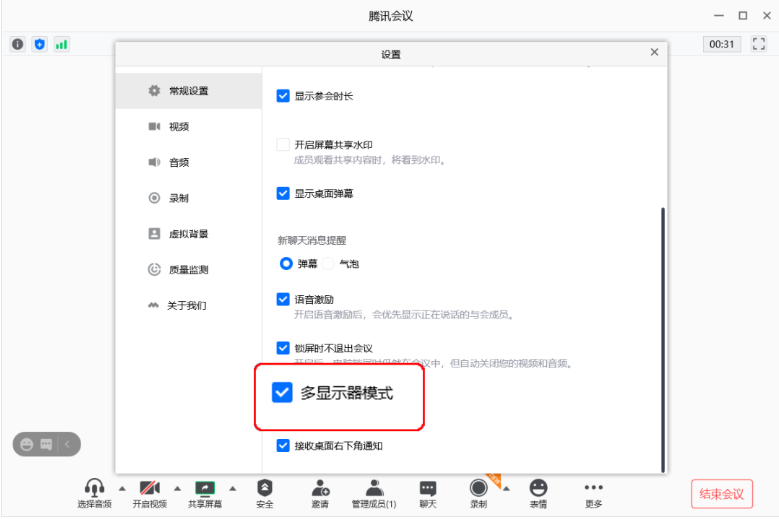Image resolution: width=779 pixels, height=519 pixels.
Task: Click the security shield icon in toolbar
Action: click(264, 488)
